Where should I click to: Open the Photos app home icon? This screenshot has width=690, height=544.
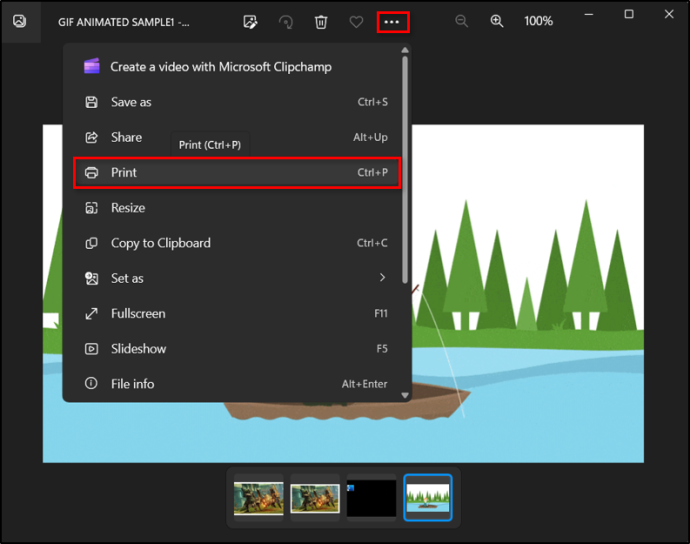point(20,21)
